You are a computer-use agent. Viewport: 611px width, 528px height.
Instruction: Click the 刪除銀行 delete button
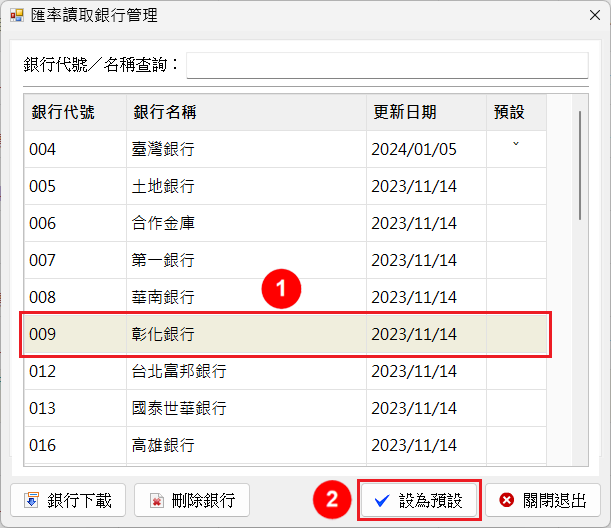pos(192,500)
